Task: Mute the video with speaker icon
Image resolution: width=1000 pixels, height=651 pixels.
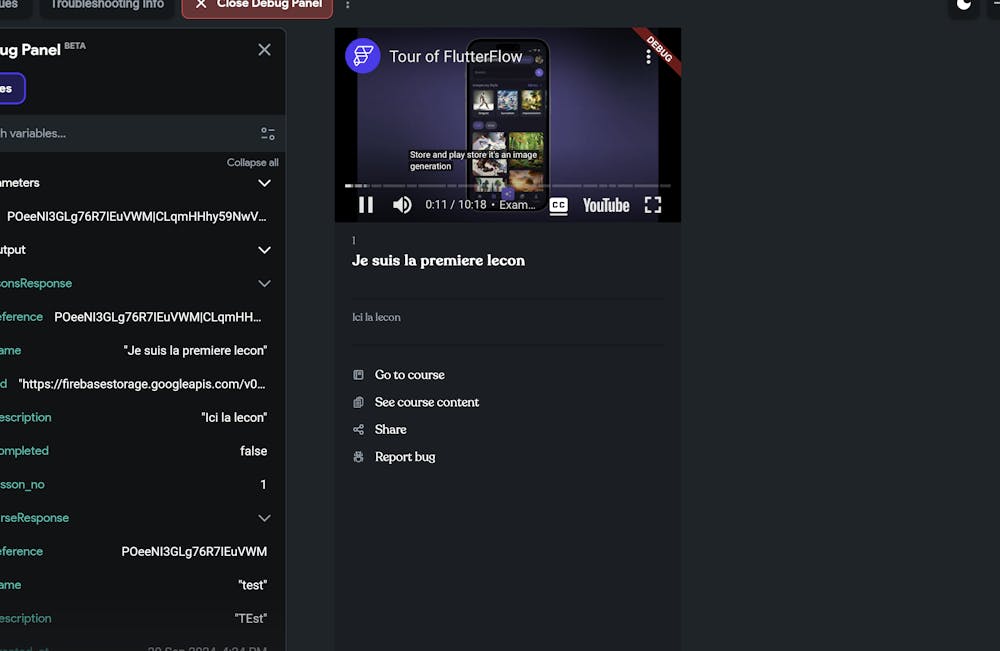Action: click(402, 205)
